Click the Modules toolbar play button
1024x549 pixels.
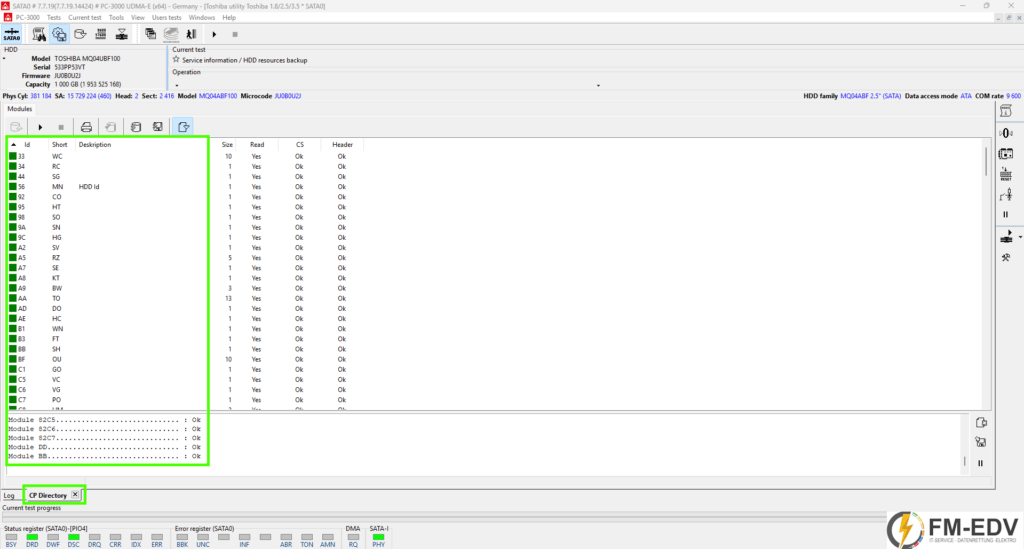coord(40,127)
